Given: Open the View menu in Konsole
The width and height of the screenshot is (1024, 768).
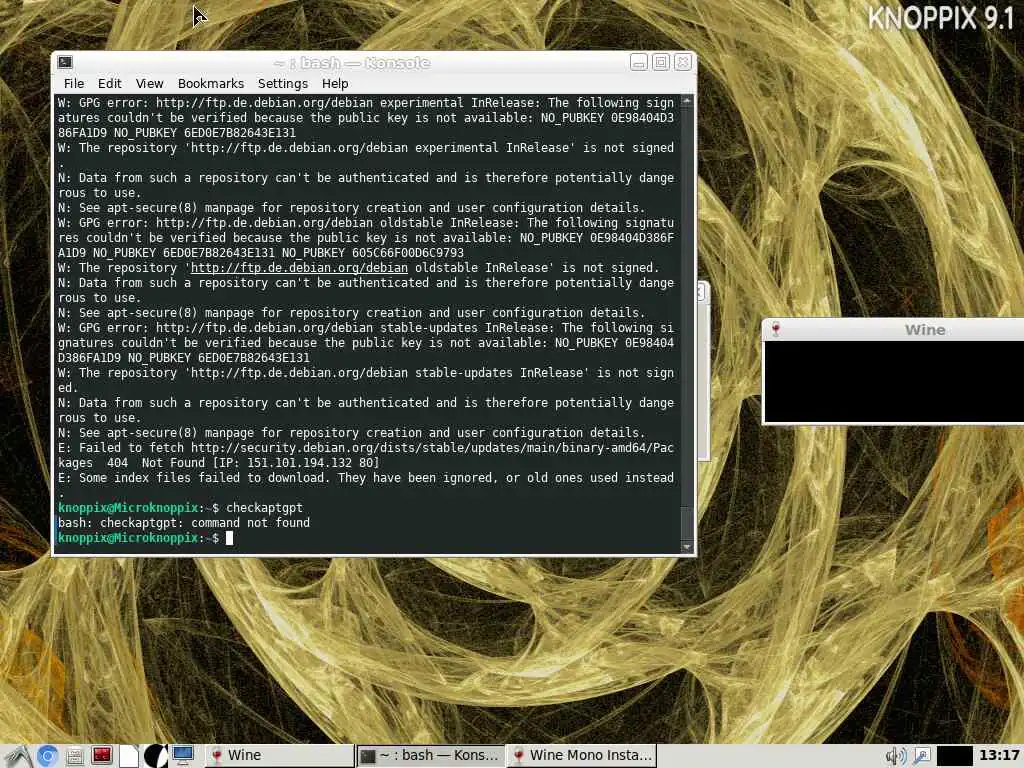Looking at the screenshot, I should [150, 84].
